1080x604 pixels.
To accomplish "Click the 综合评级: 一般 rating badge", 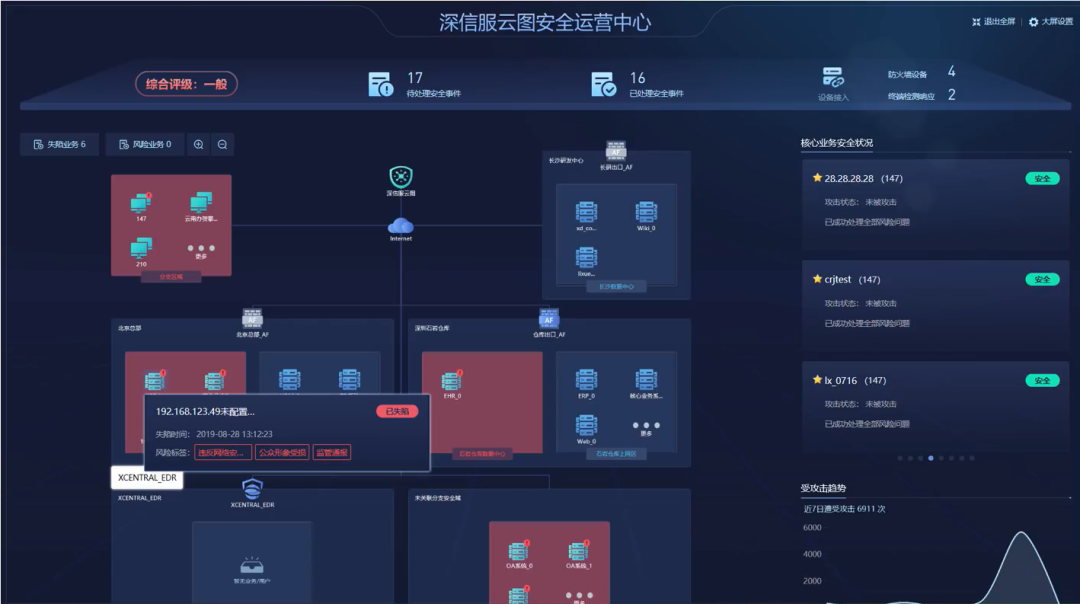I will click(x=186, y=84).
